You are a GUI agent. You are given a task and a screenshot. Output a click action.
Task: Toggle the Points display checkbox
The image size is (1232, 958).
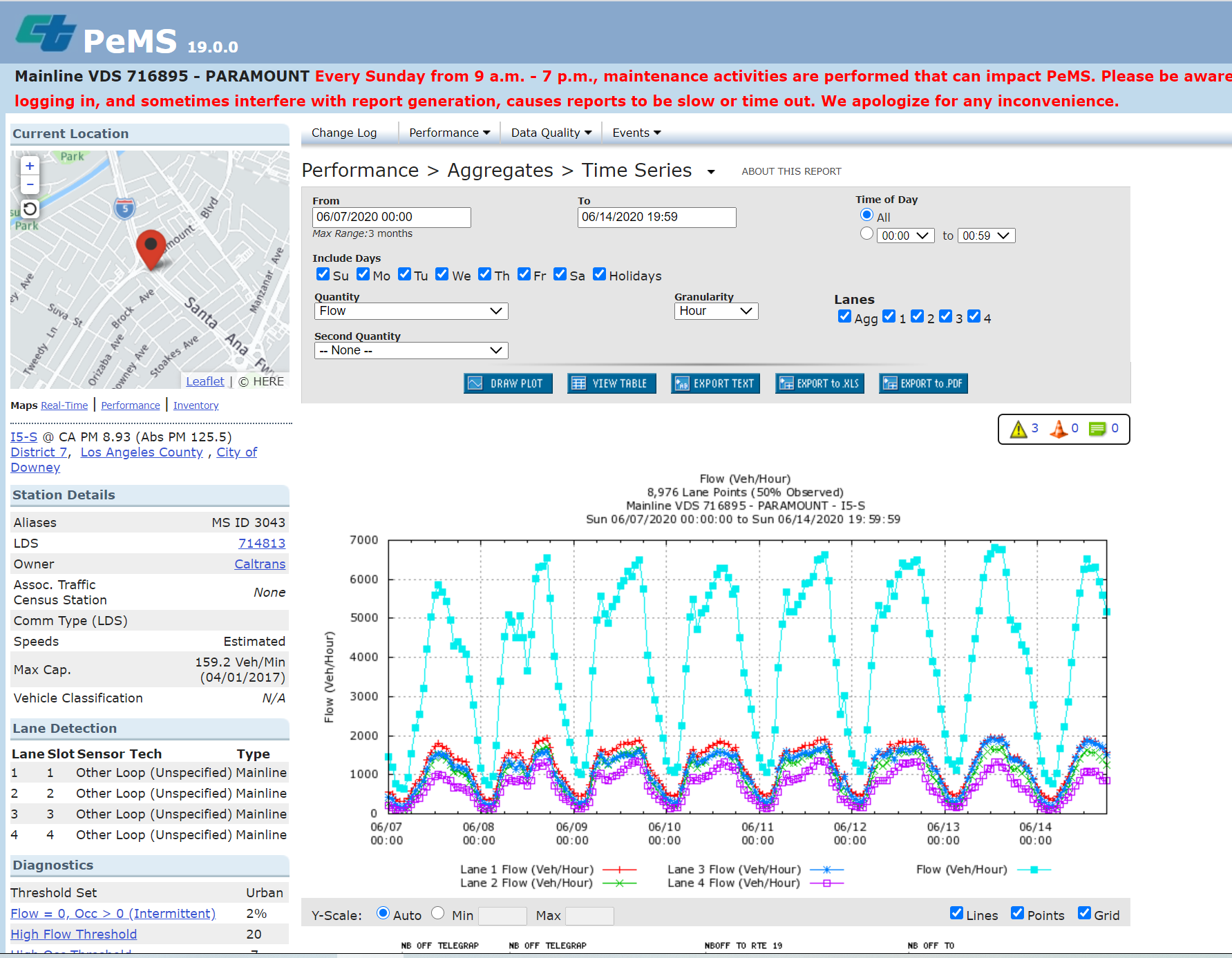pos(1017,913)
